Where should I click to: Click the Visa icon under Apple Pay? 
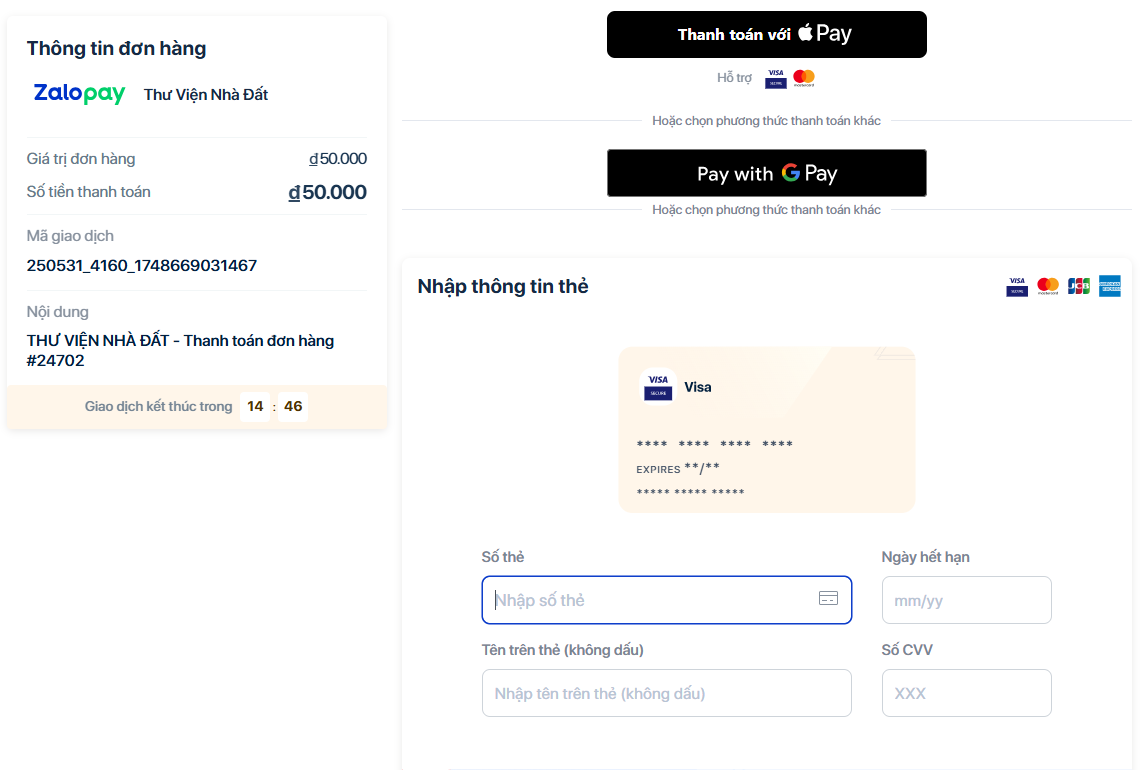click(x=775, y=79)
